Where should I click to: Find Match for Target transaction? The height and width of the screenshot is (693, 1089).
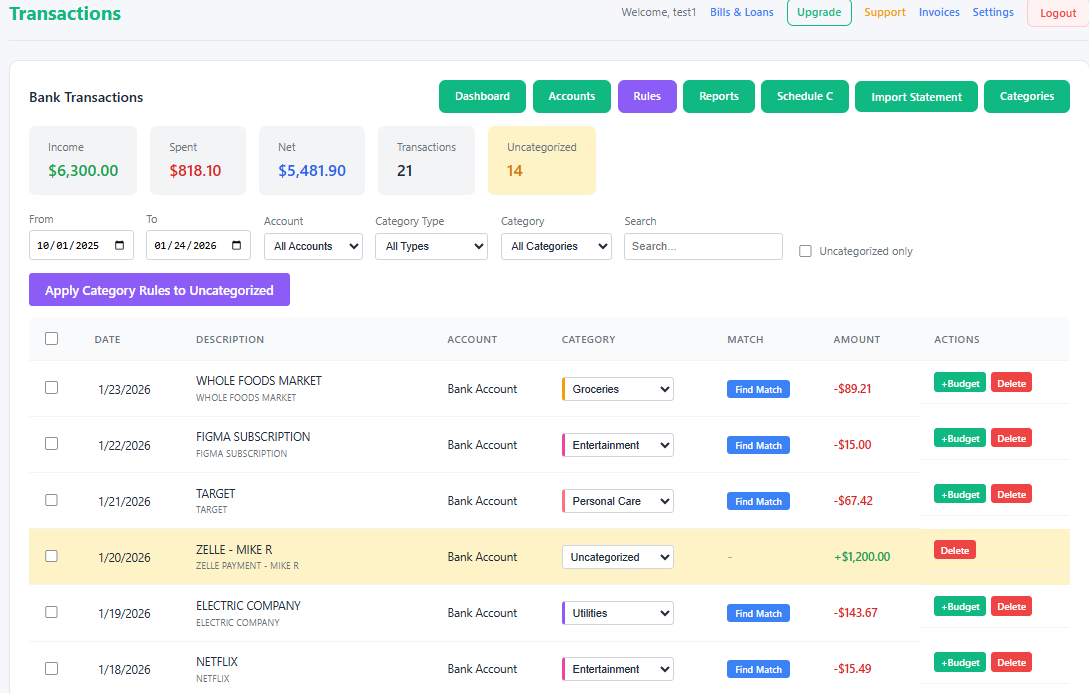click(x=758, y=501)
